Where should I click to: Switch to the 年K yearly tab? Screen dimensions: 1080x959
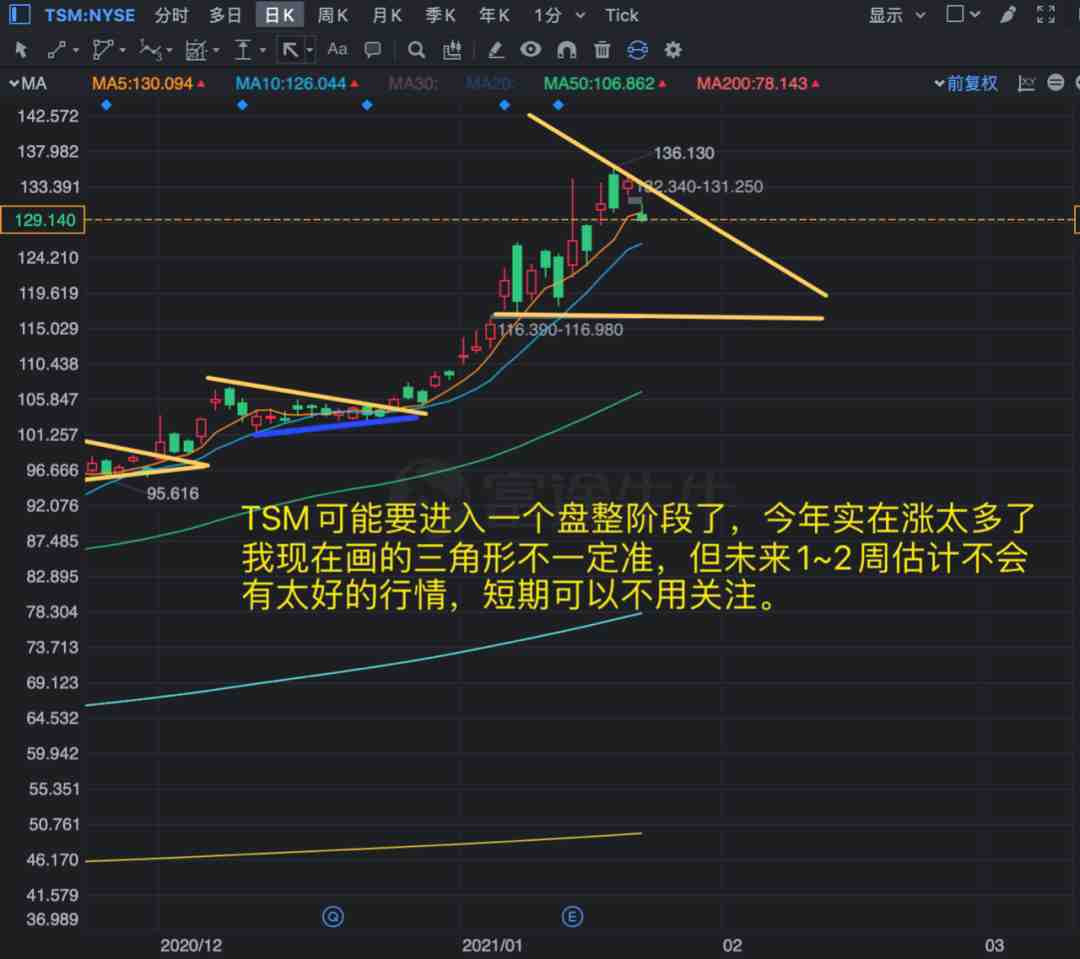[494, 15]
